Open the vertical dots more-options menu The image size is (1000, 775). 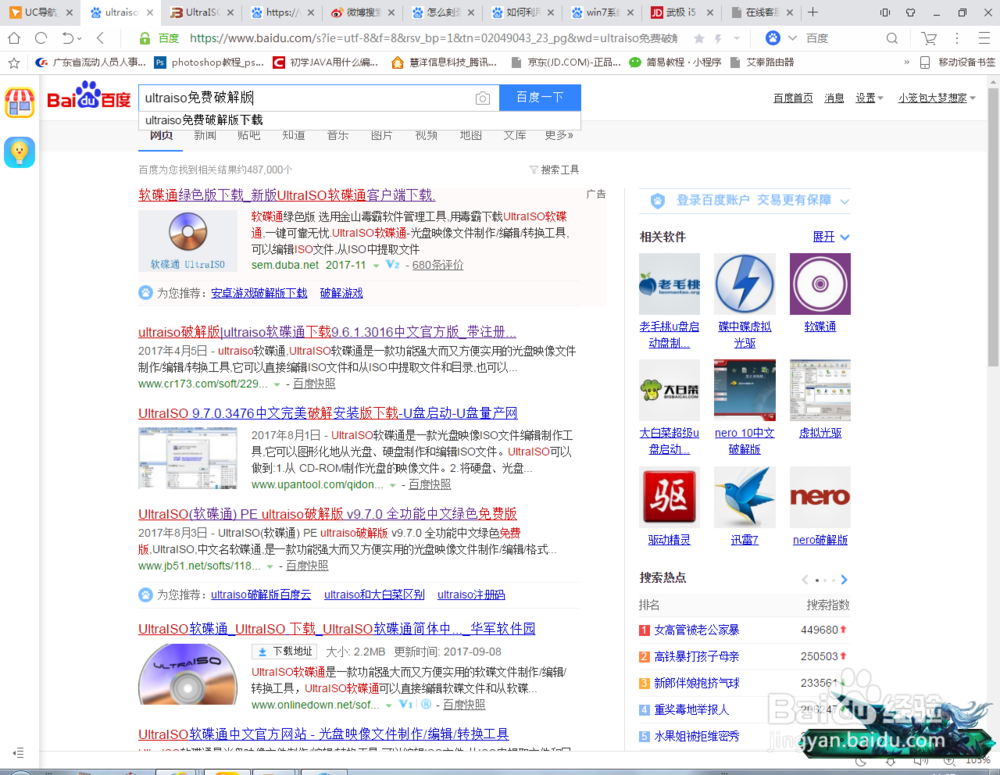click(x=957, y=38)
